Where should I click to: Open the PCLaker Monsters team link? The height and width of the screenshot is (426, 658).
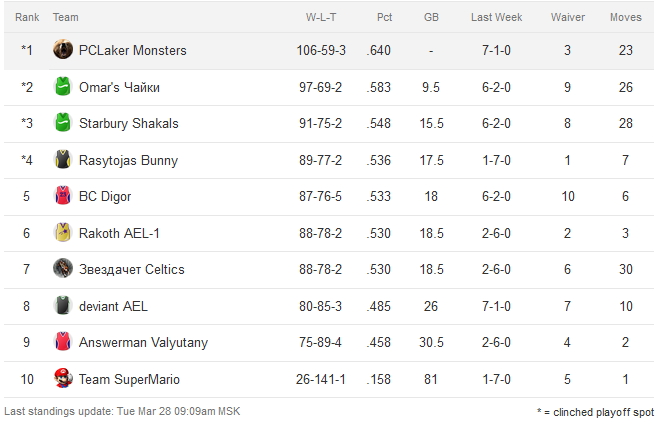click(132, 50)
